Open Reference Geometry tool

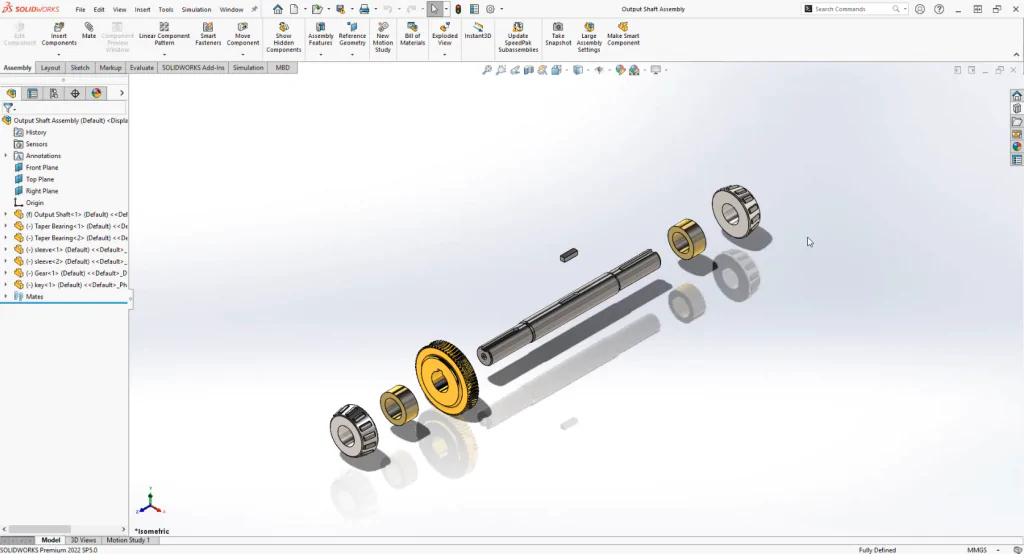click(352, 35)
